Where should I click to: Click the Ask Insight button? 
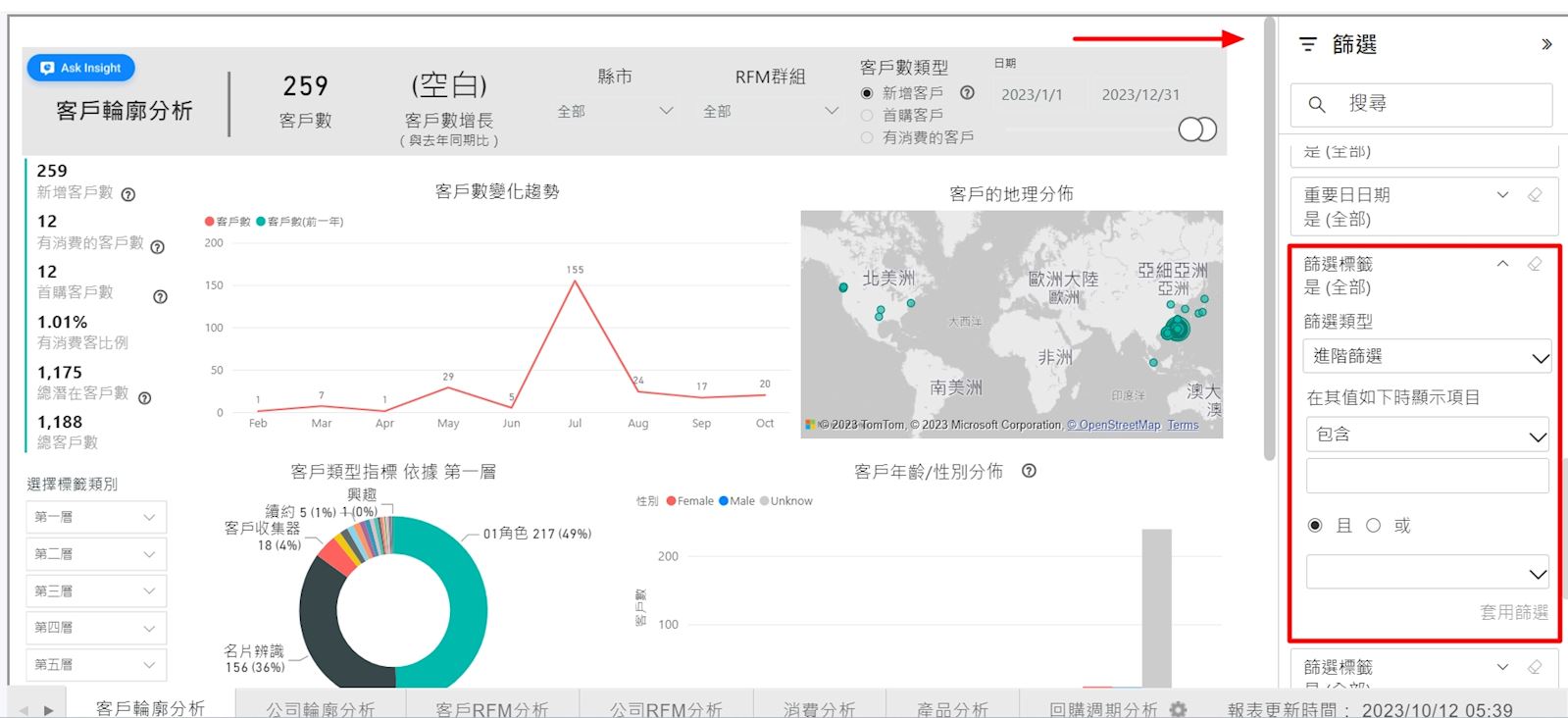(81, 68)
